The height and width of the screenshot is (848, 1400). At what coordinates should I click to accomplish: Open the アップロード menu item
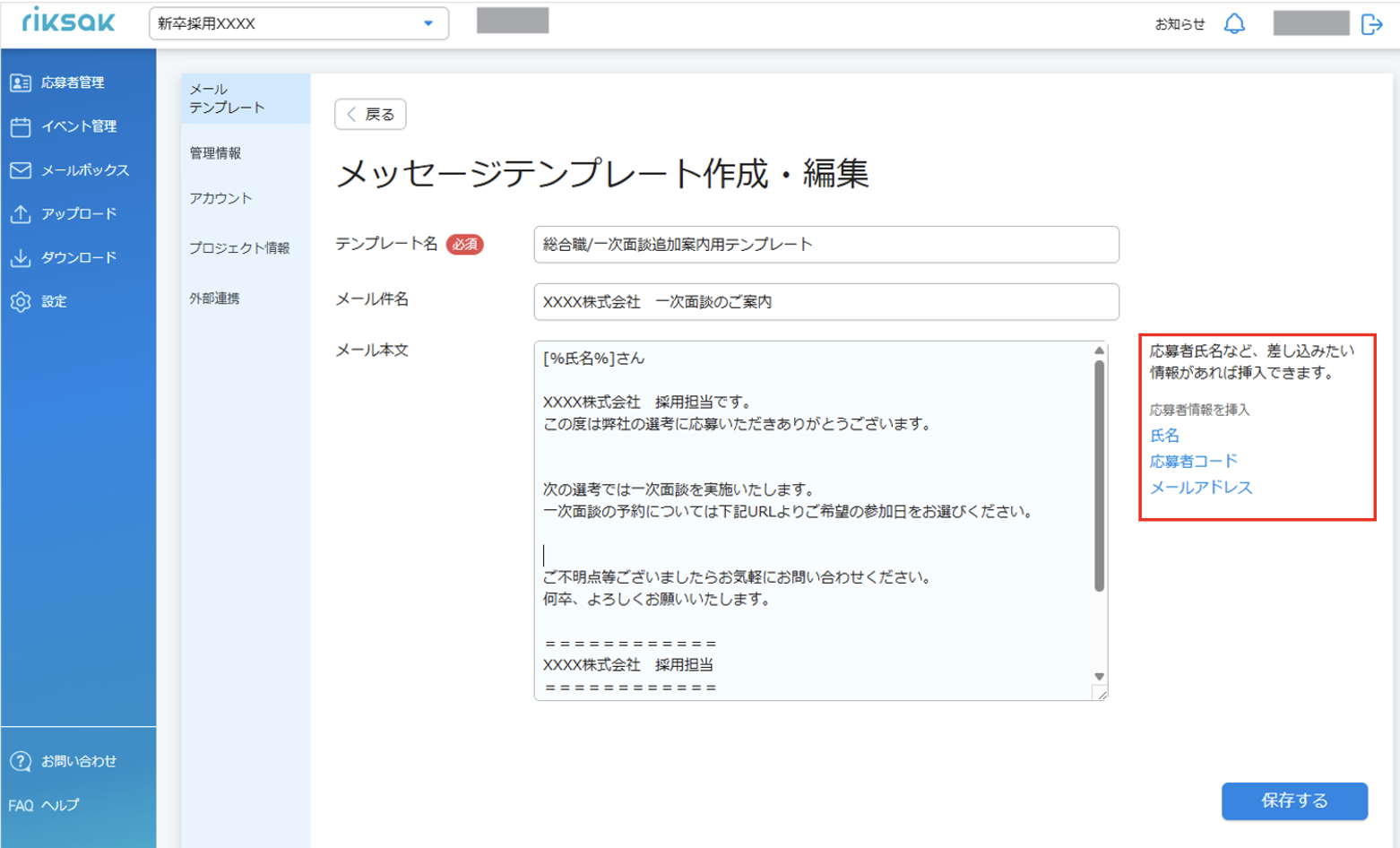(x=78, y=213)
